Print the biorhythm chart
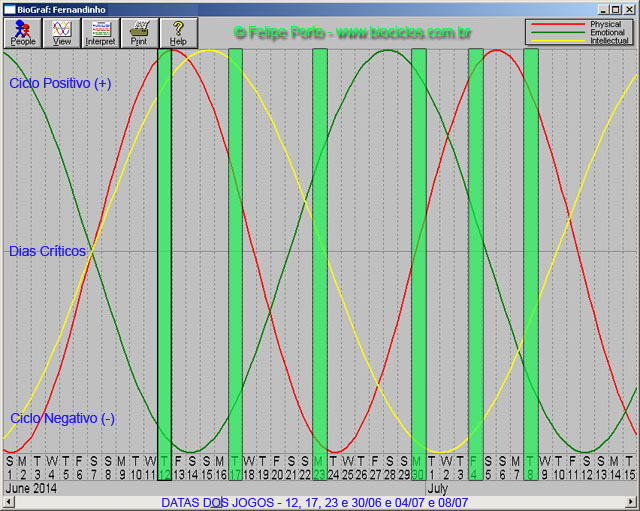This screenshot has height=511, width=640. 139,33
